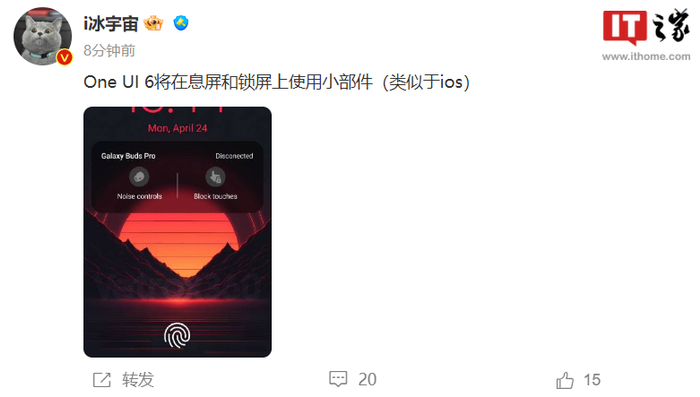700x397 pixels.
Task: Click the blue shield badge icon
Action: [181, 23]
